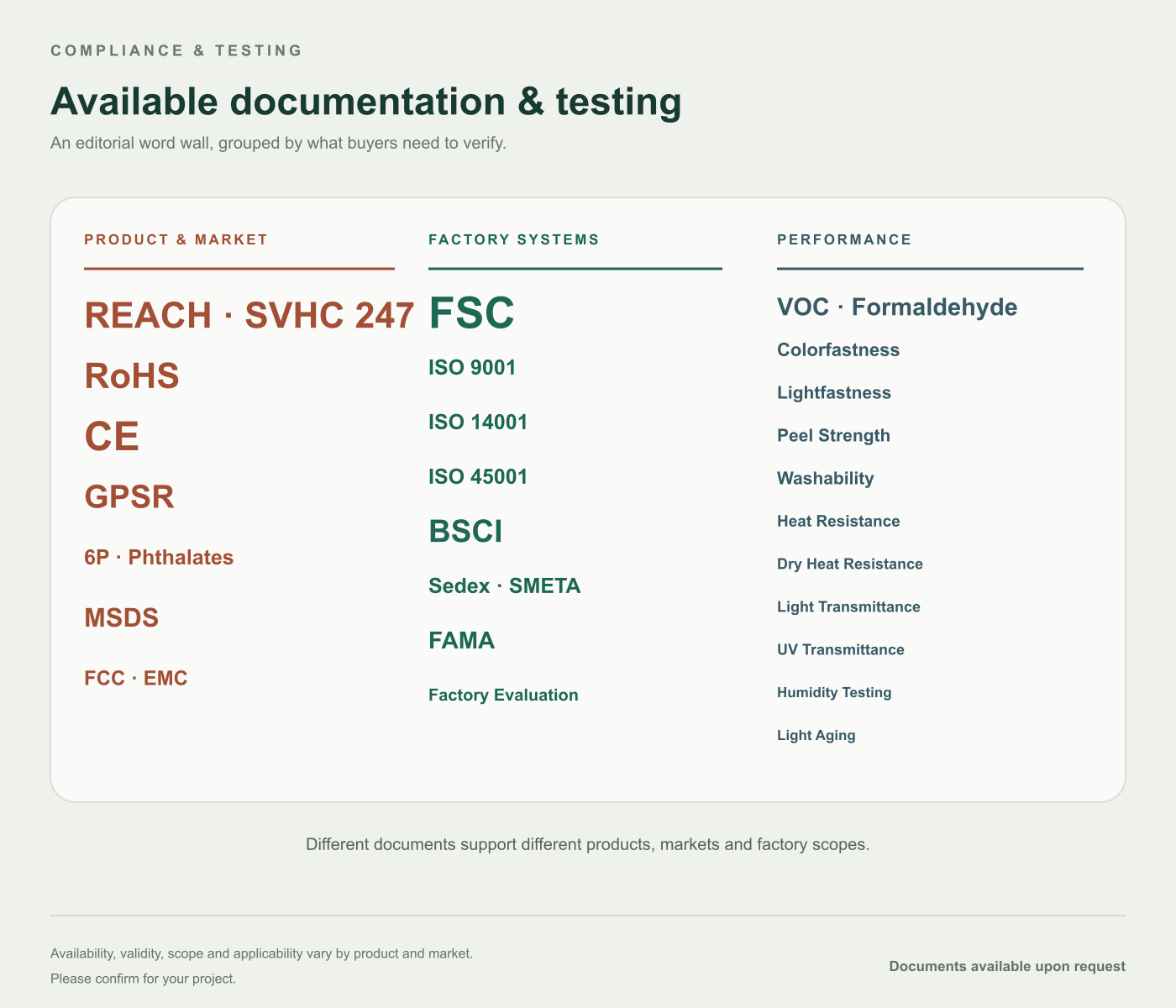
Task: Select the MSDS entry
Action: click(x=122, y=617)
